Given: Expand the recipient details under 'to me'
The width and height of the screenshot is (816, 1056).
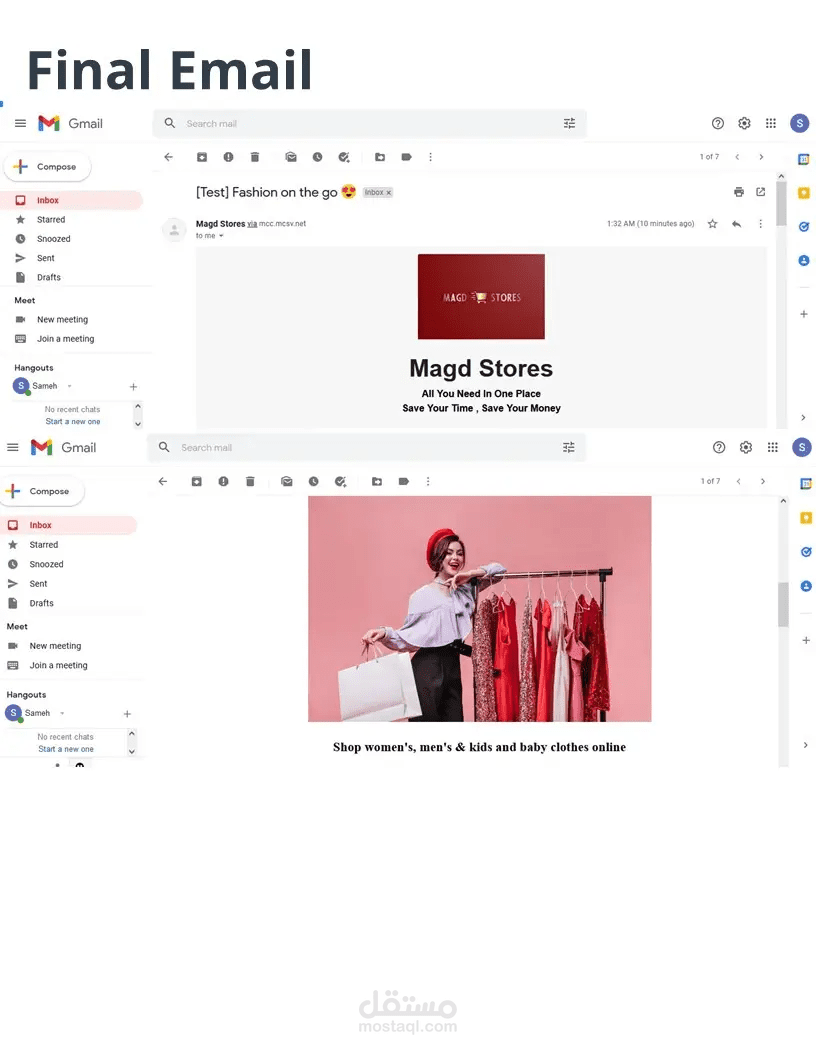Looking at the screenshot, I should point(219,235).
